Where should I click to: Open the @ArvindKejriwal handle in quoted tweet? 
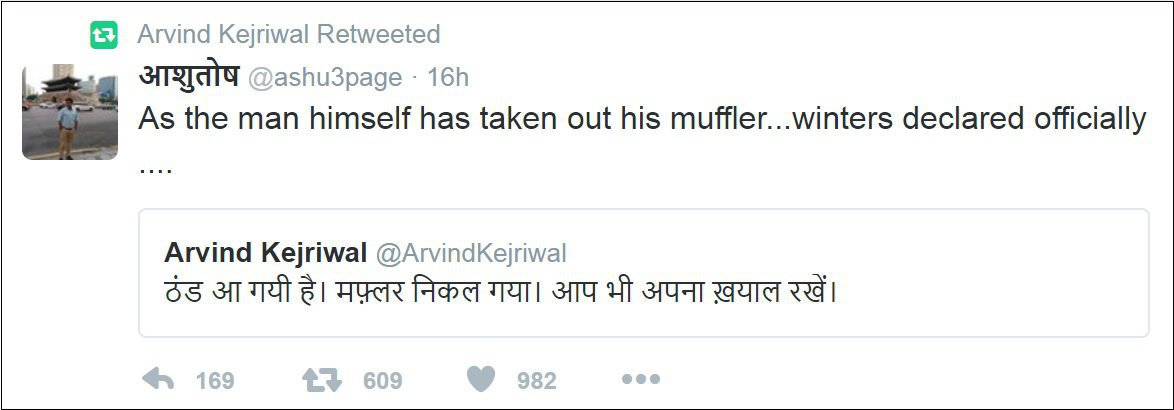click(x=471, y=254)
